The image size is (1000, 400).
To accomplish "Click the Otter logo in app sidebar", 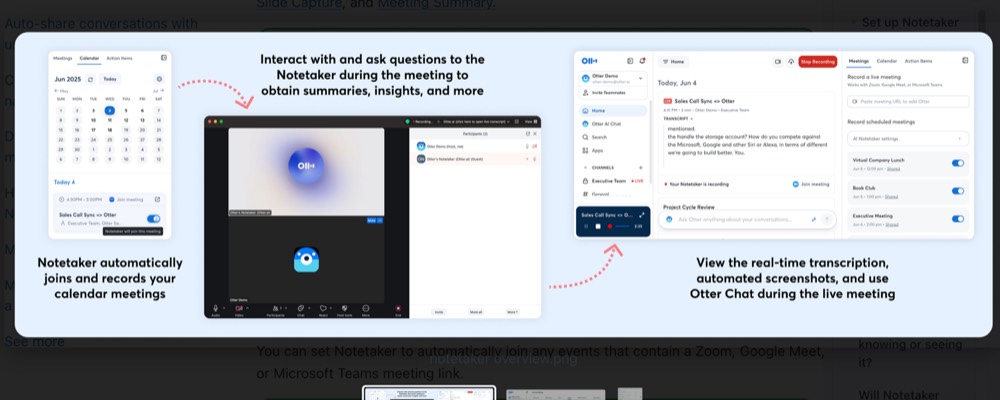I will coord(589,61).
